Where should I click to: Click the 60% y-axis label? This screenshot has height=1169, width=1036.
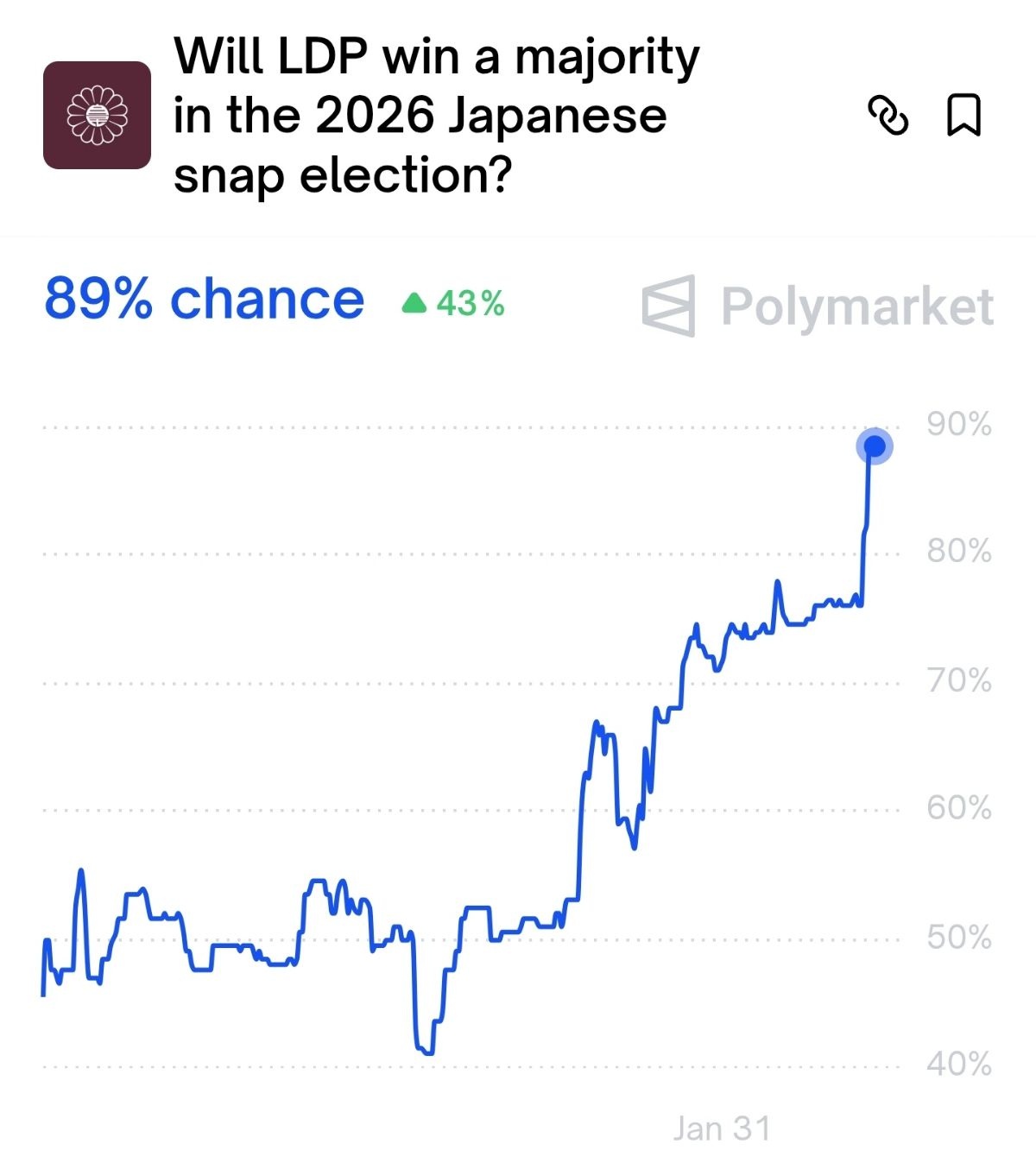(x=959, y=808)
